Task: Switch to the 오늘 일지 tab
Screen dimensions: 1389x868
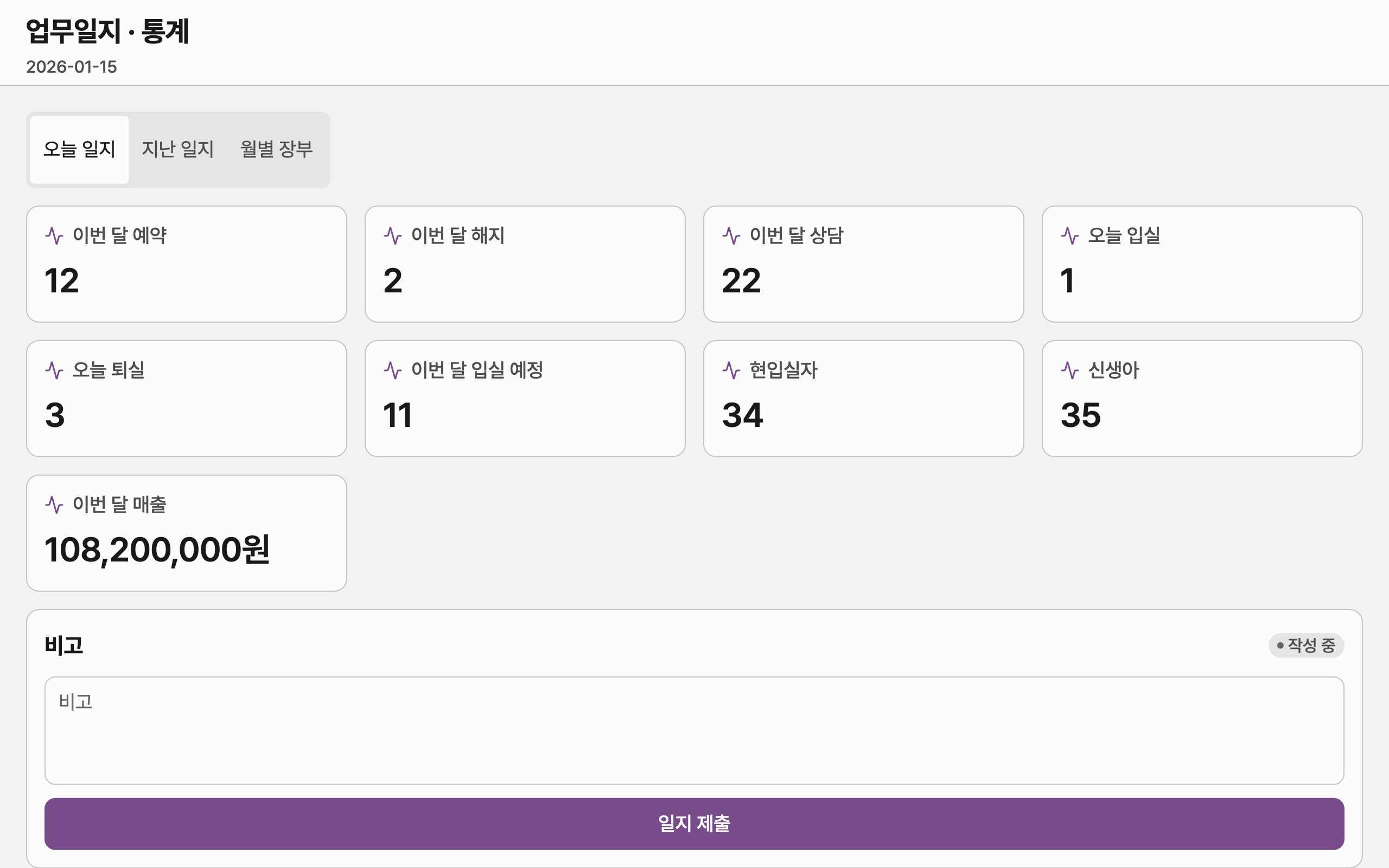Action: [79, 150]
